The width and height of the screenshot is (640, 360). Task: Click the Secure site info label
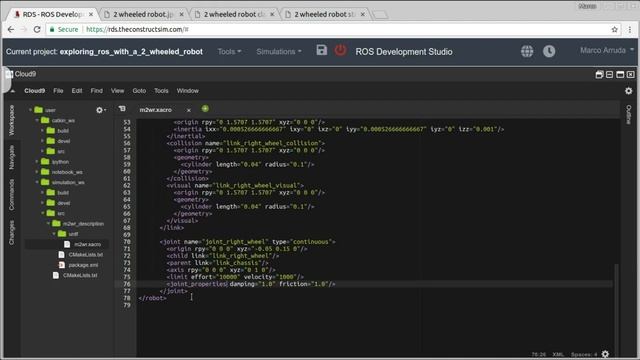(64, 29)
